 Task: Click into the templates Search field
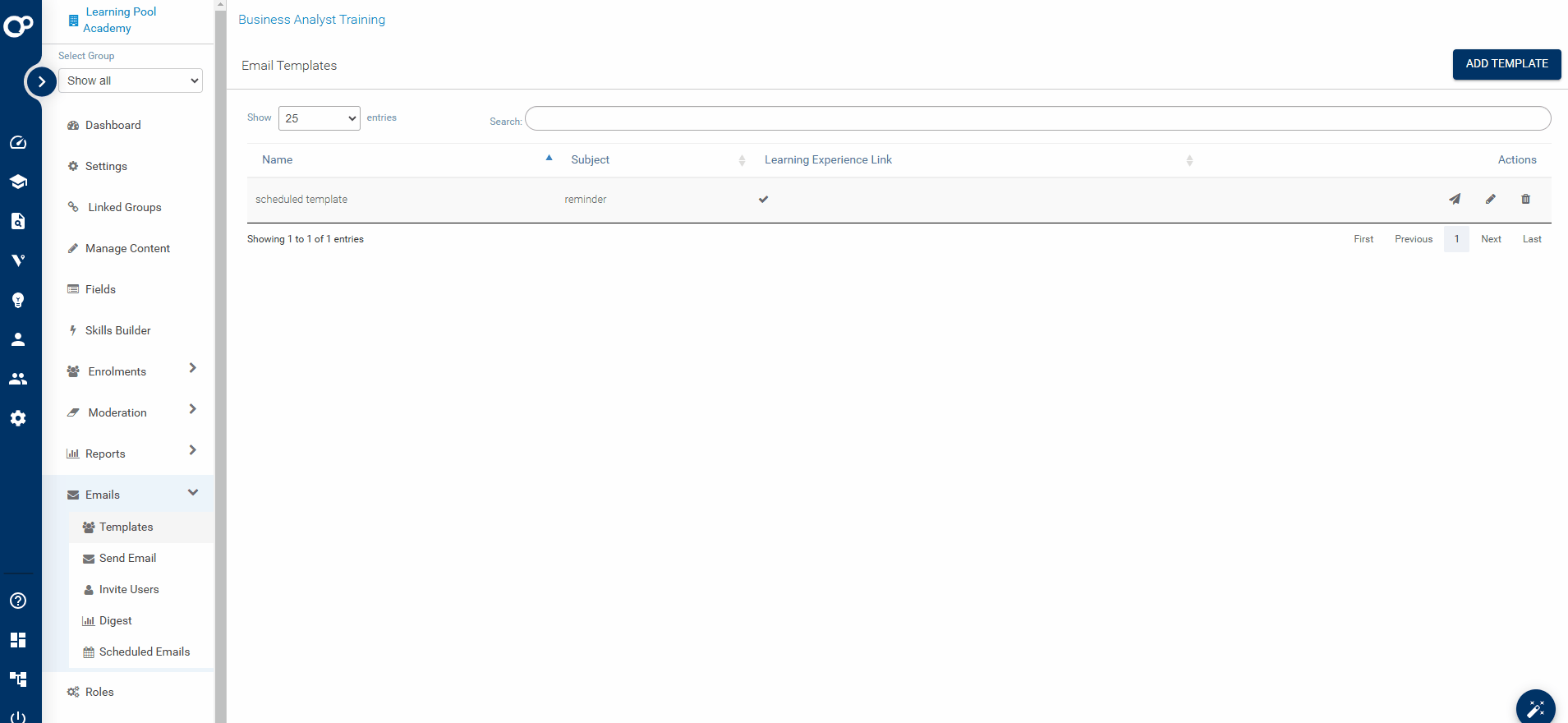(x=1037, y=119)
